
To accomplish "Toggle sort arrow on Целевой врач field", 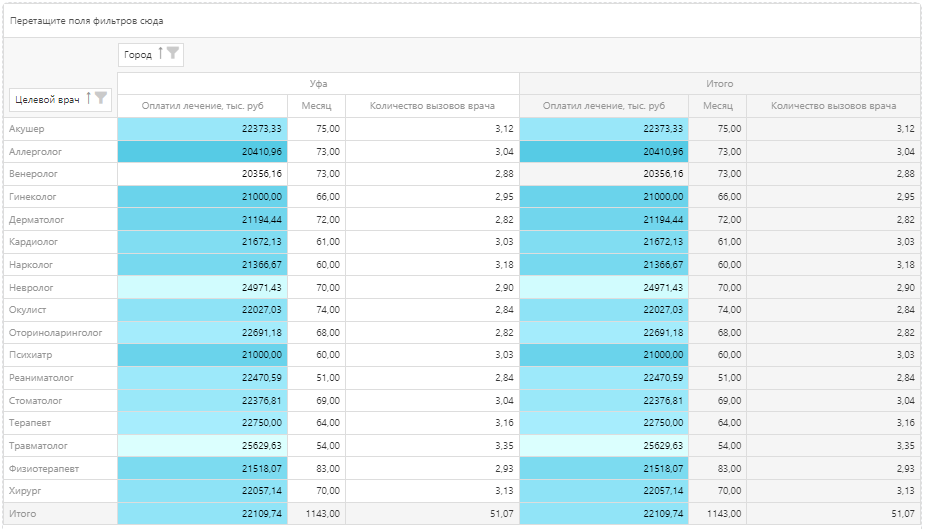I will 88,98.
